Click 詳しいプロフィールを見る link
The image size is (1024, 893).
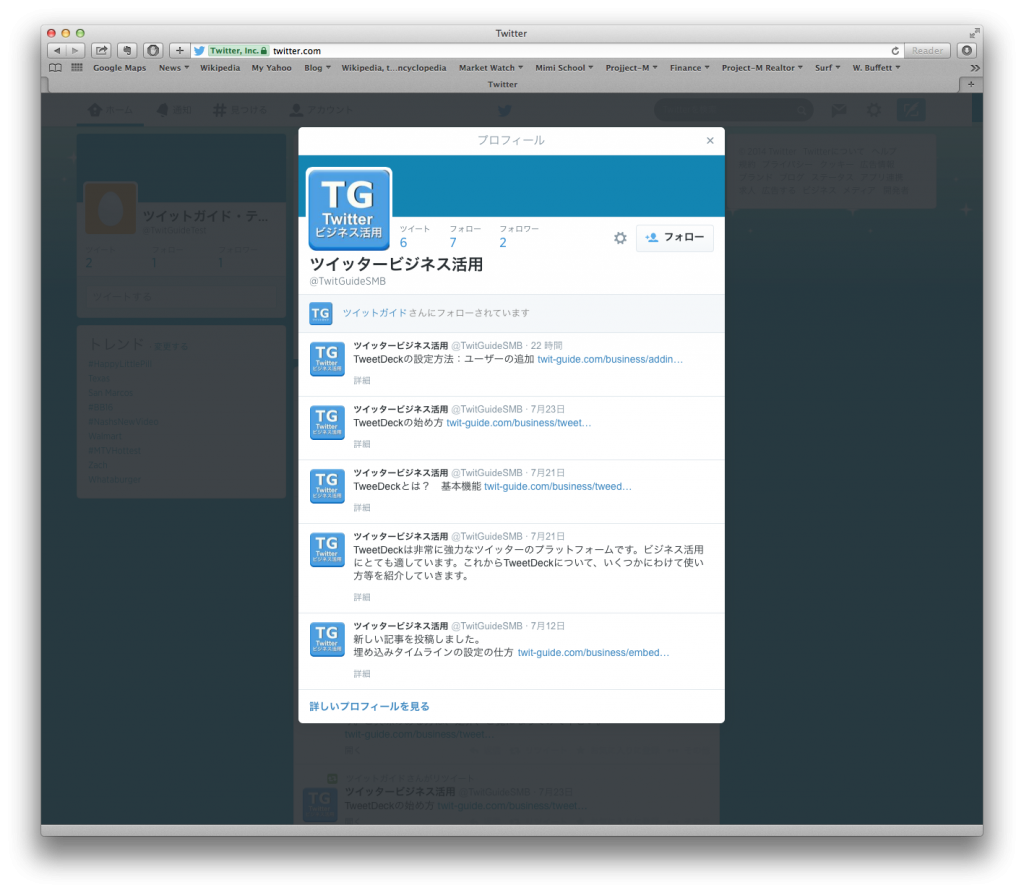(x=369, y=706)
